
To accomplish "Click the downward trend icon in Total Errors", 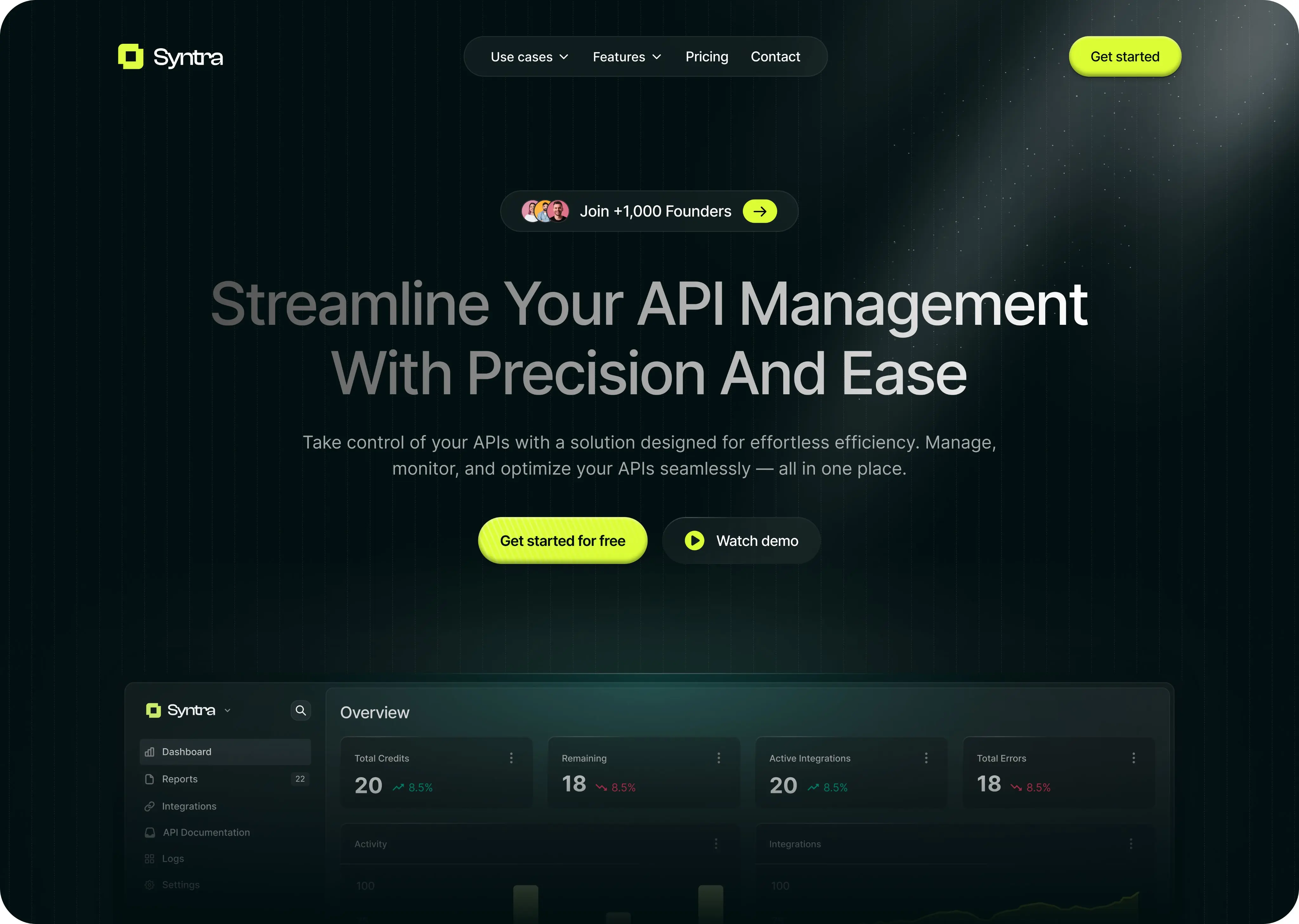I will (1016, 788).
